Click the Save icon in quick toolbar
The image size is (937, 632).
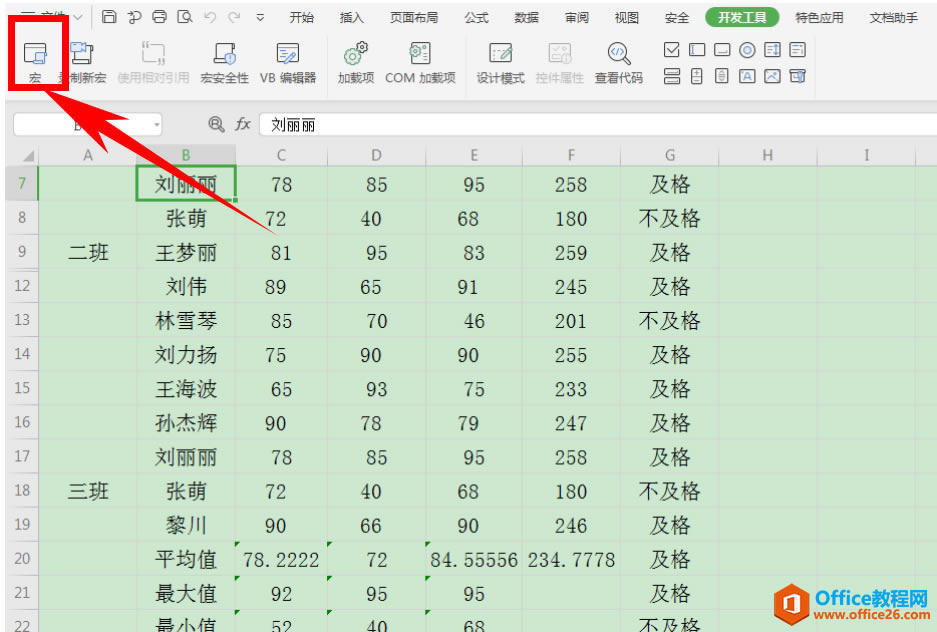(109, 17)
